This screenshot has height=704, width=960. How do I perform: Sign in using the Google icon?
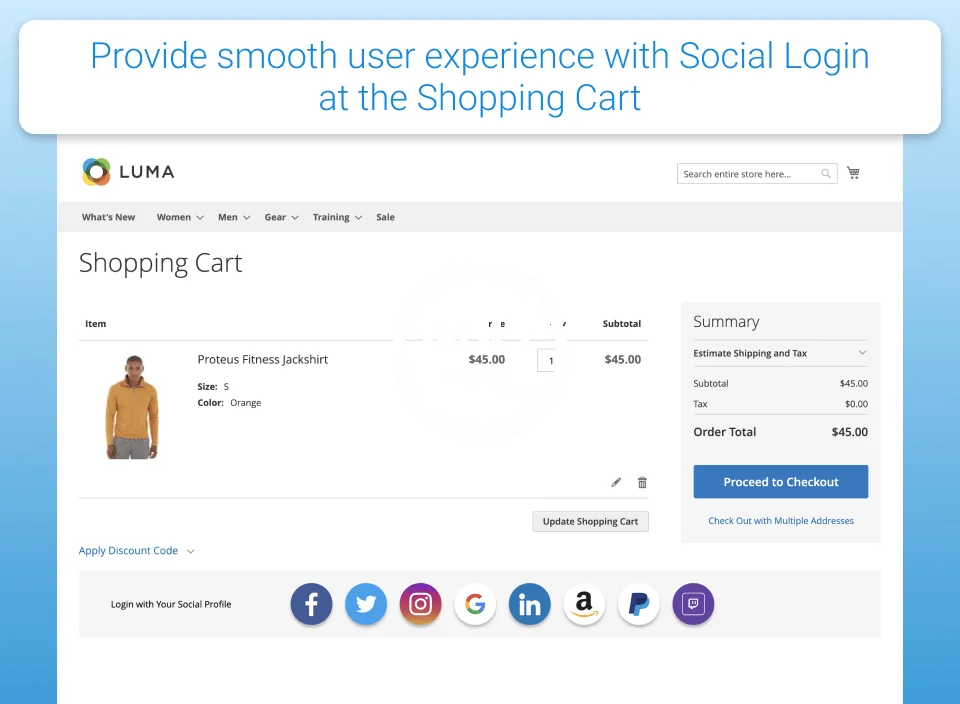(x=475, y=604)
